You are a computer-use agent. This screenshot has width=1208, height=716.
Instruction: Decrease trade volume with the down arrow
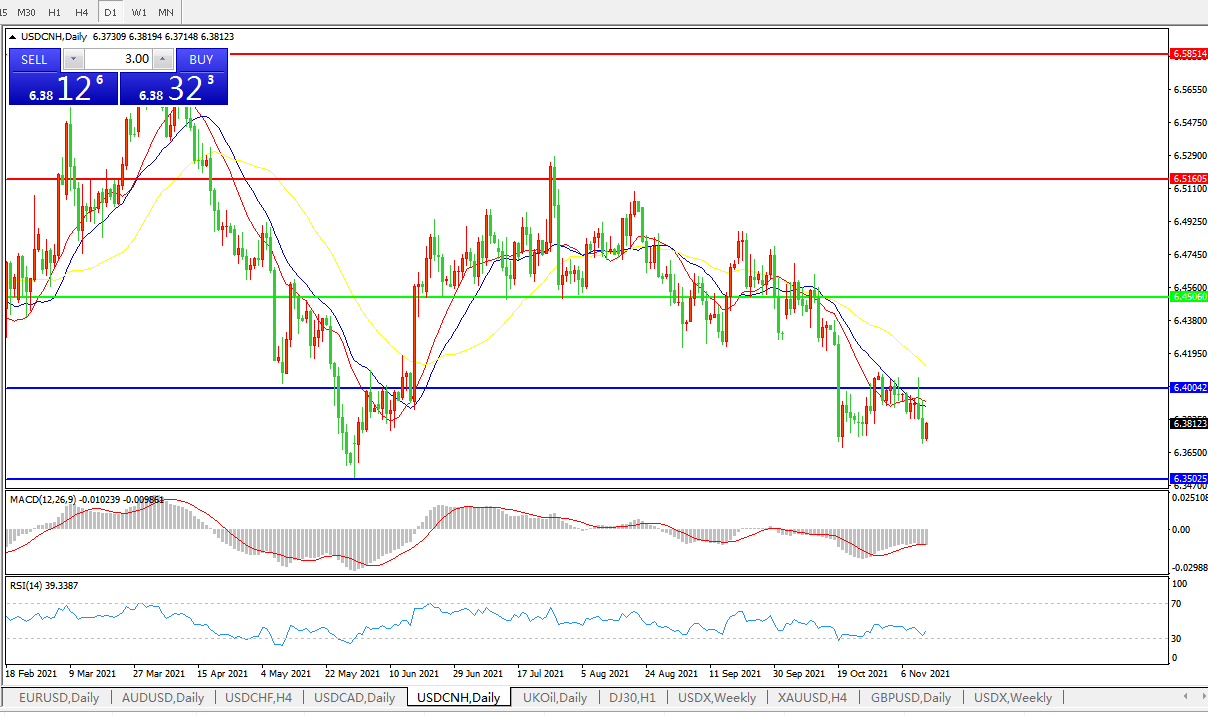[x=71, y=59]
